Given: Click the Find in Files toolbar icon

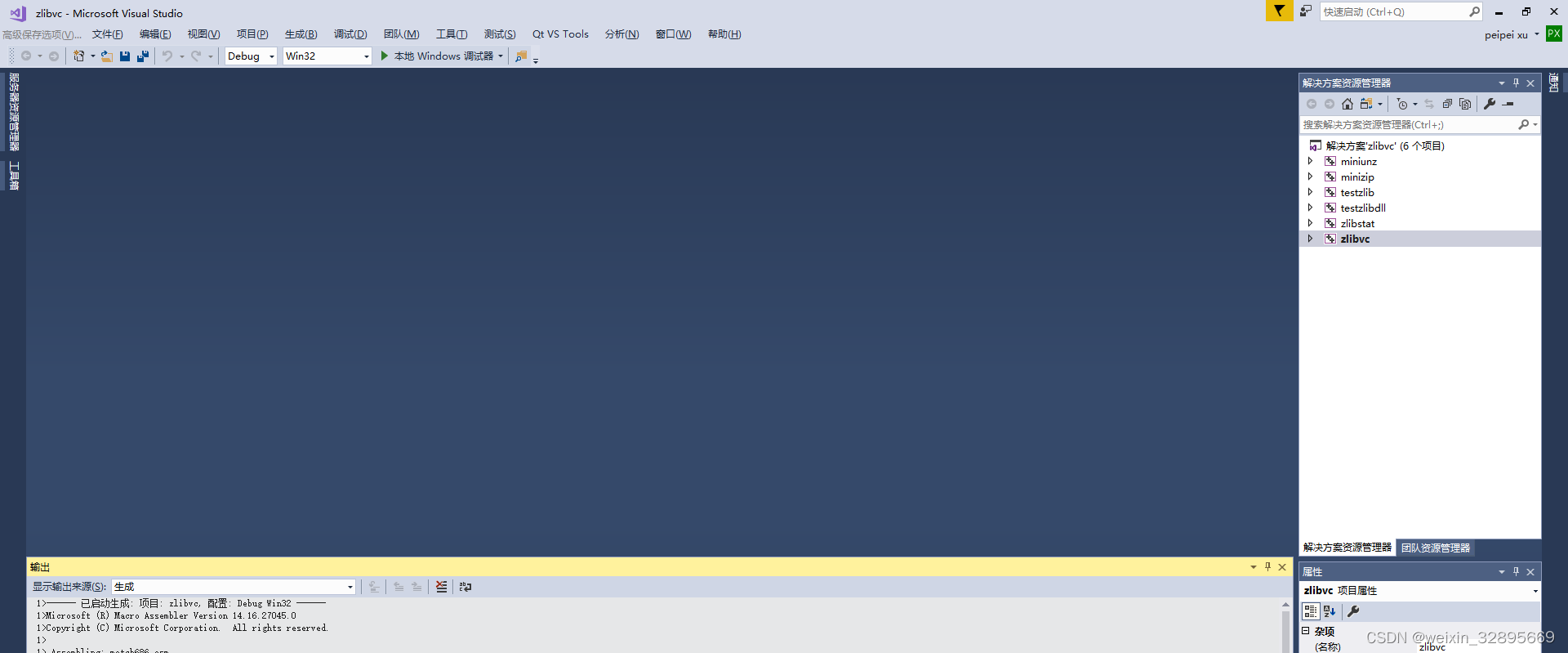Looking at the screenshot, I should point(521,56).
